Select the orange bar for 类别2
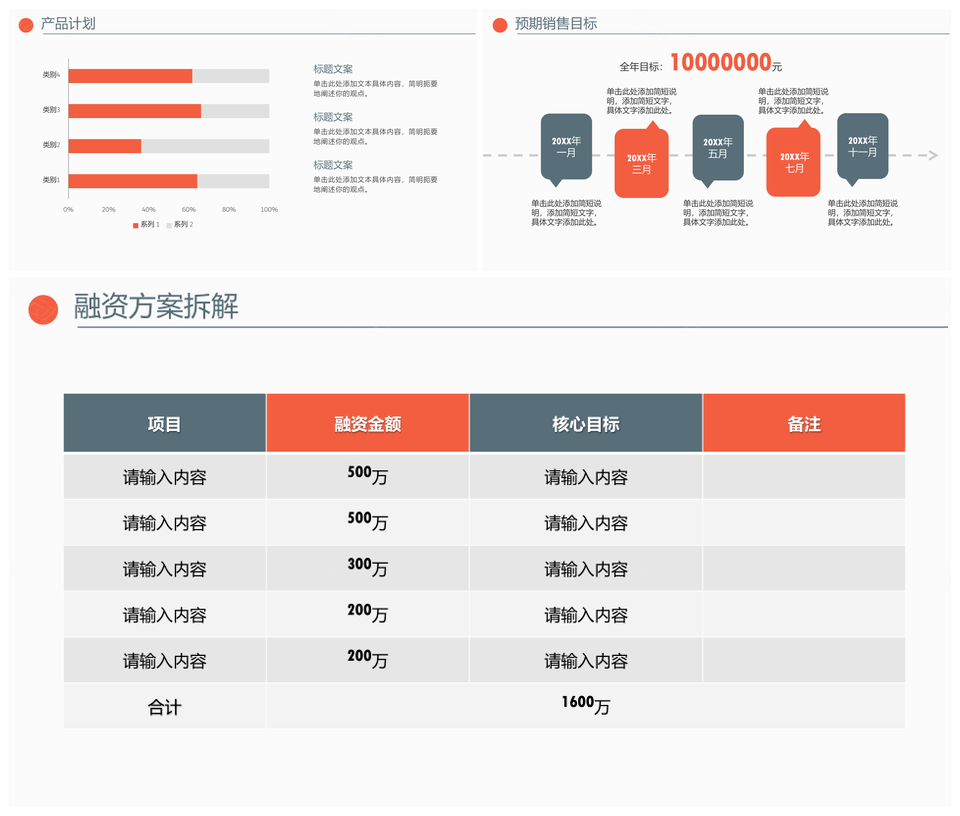 (105, 145)
